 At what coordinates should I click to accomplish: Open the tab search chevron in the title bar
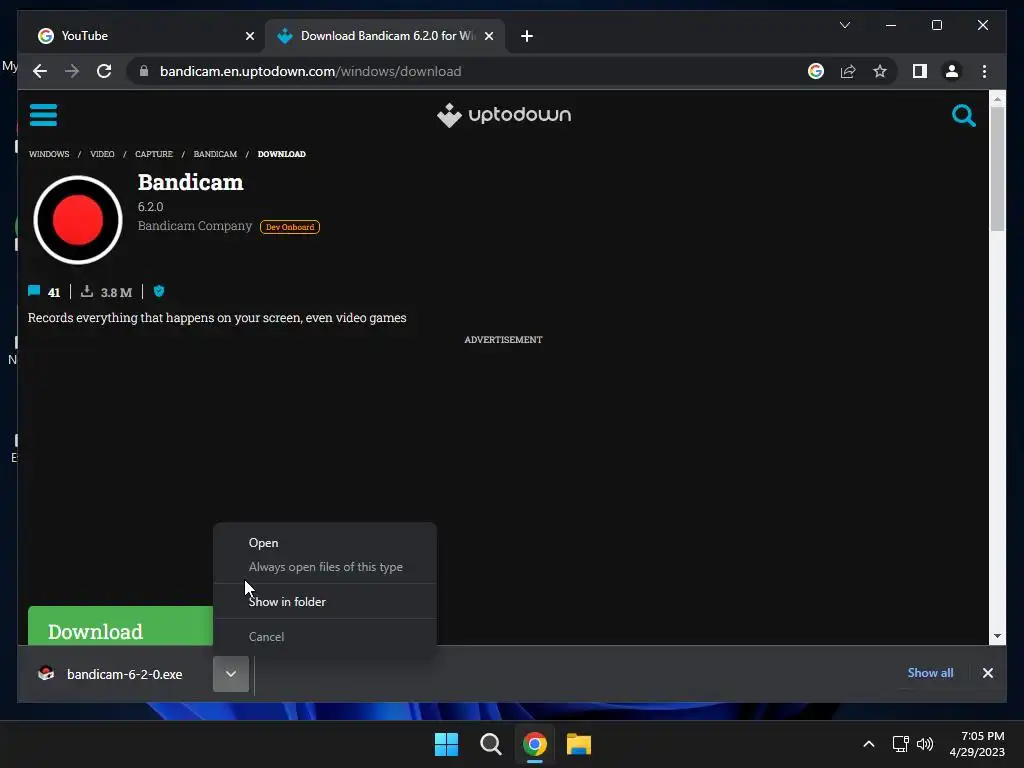point(844,25)
